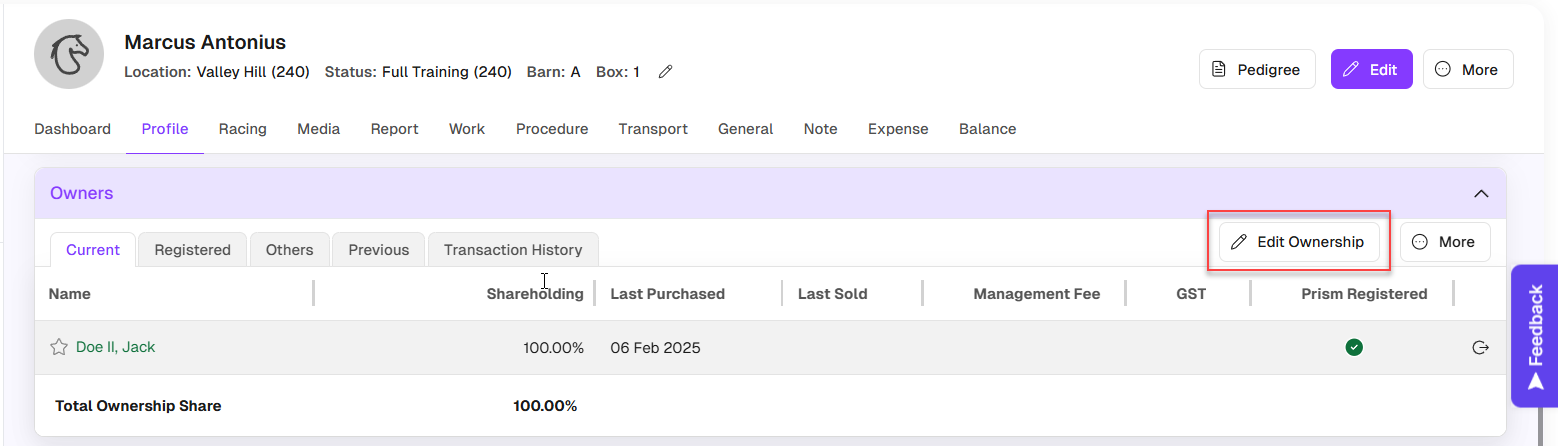This screenshot has width=1558, height=446.
Task: Open the Feedback side panel
Action: click(1535, 336)
